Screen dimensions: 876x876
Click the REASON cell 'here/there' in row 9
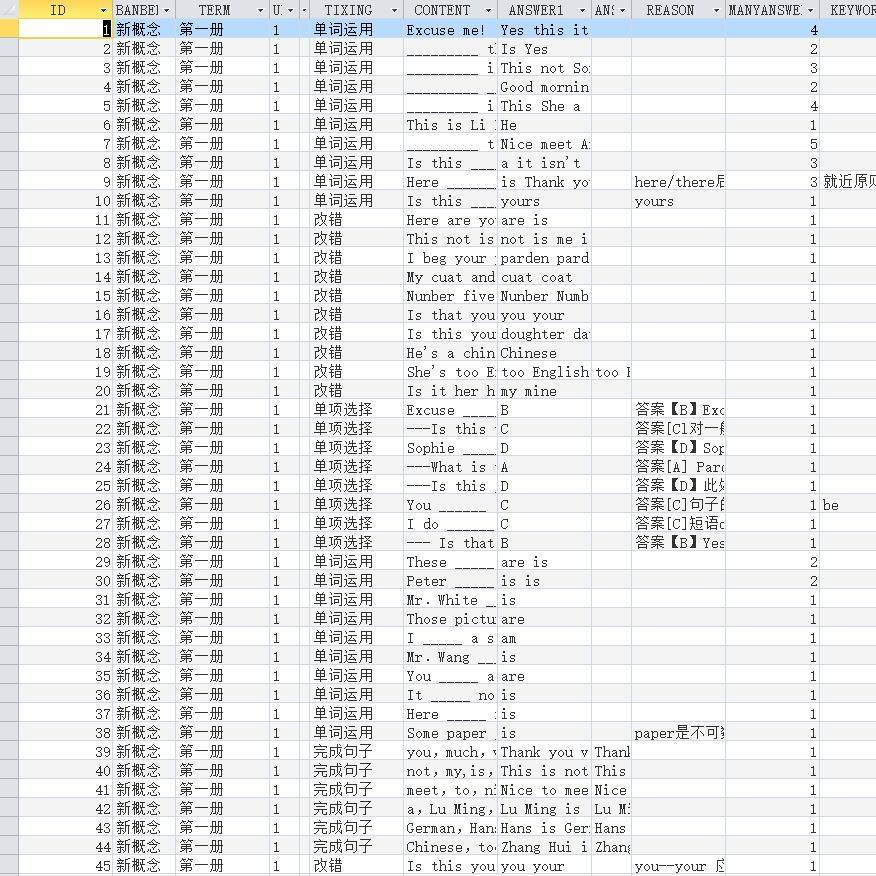678,182
